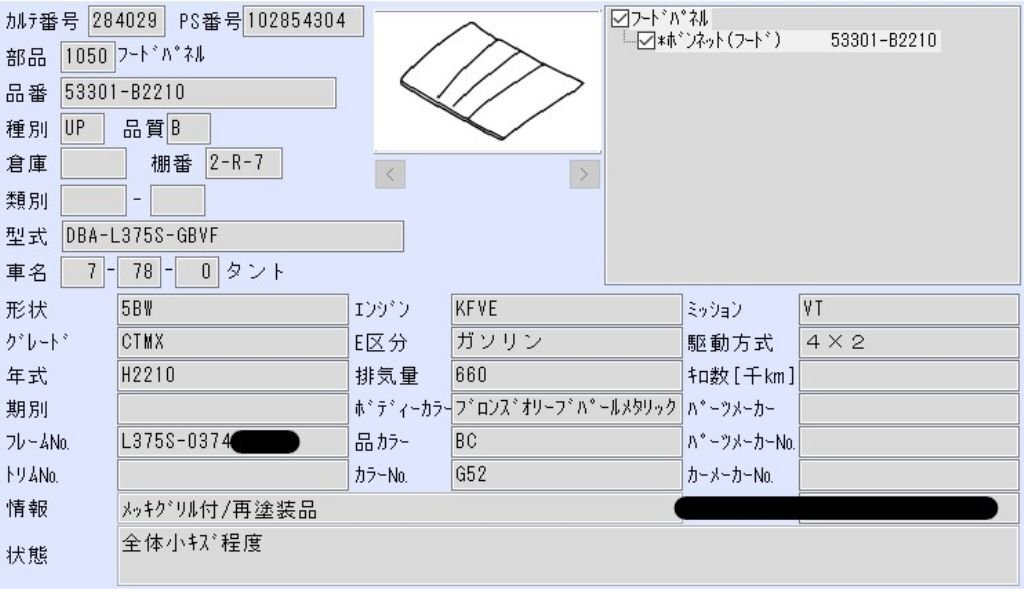Show the previous part image

pyautogui.click(x=390, y=174)
